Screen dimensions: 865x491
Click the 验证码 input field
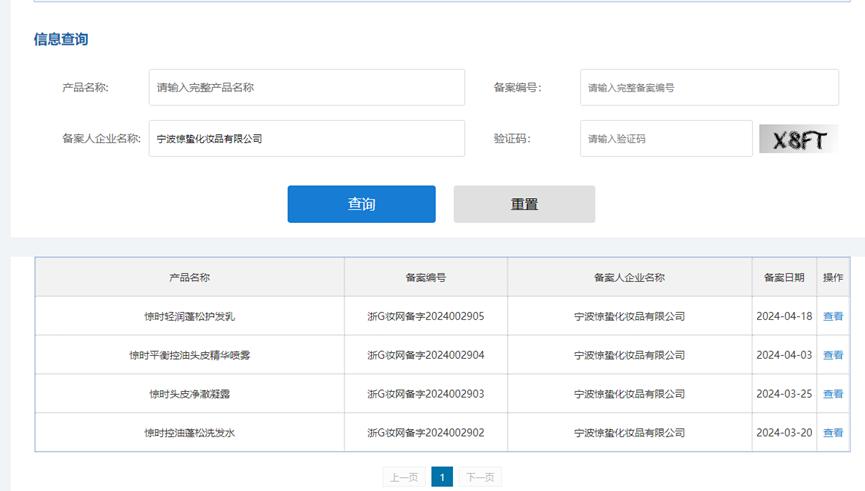[666, 138]
